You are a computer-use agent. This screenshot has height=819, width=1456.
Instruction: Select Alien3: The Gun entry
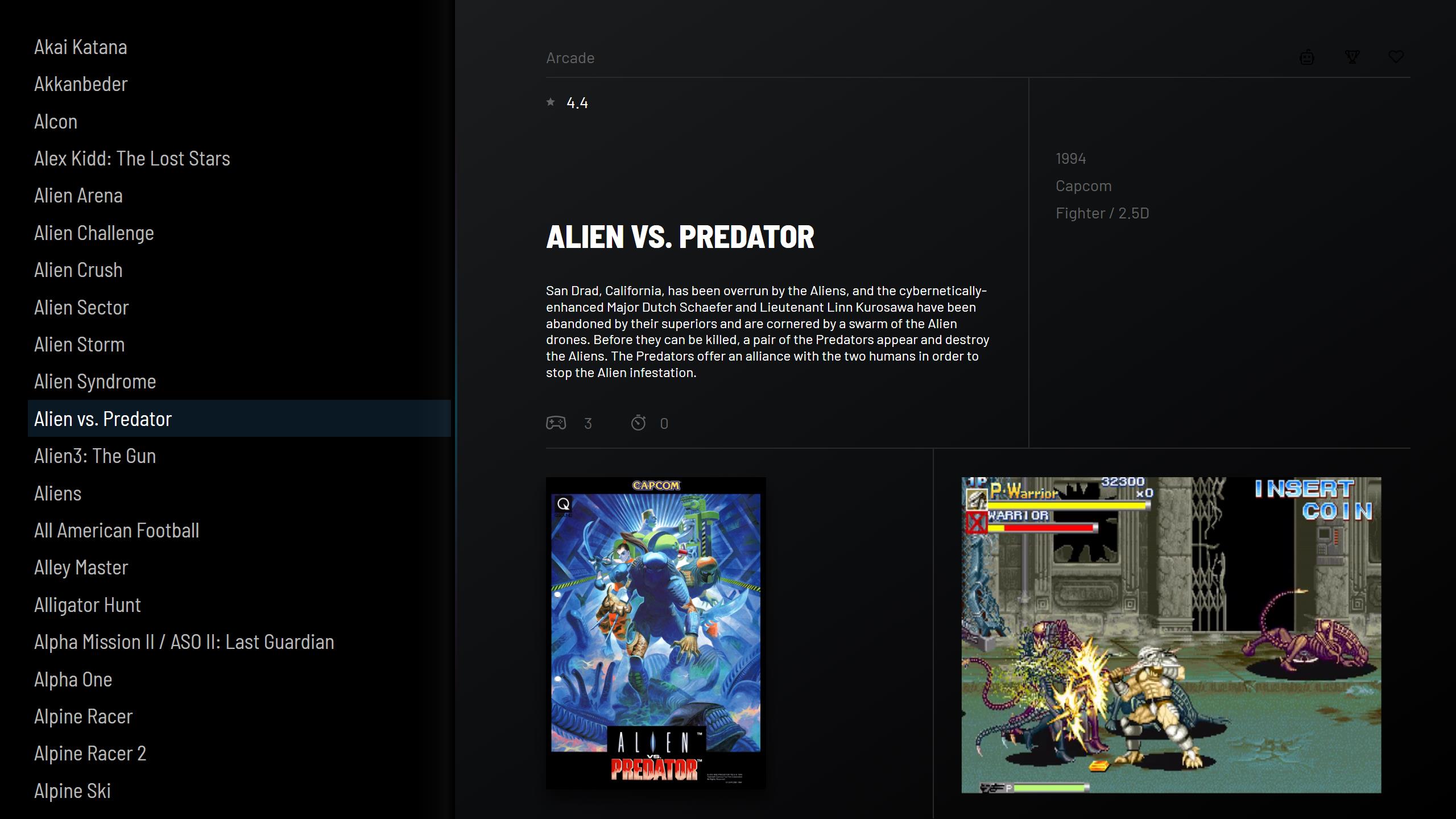239,456
